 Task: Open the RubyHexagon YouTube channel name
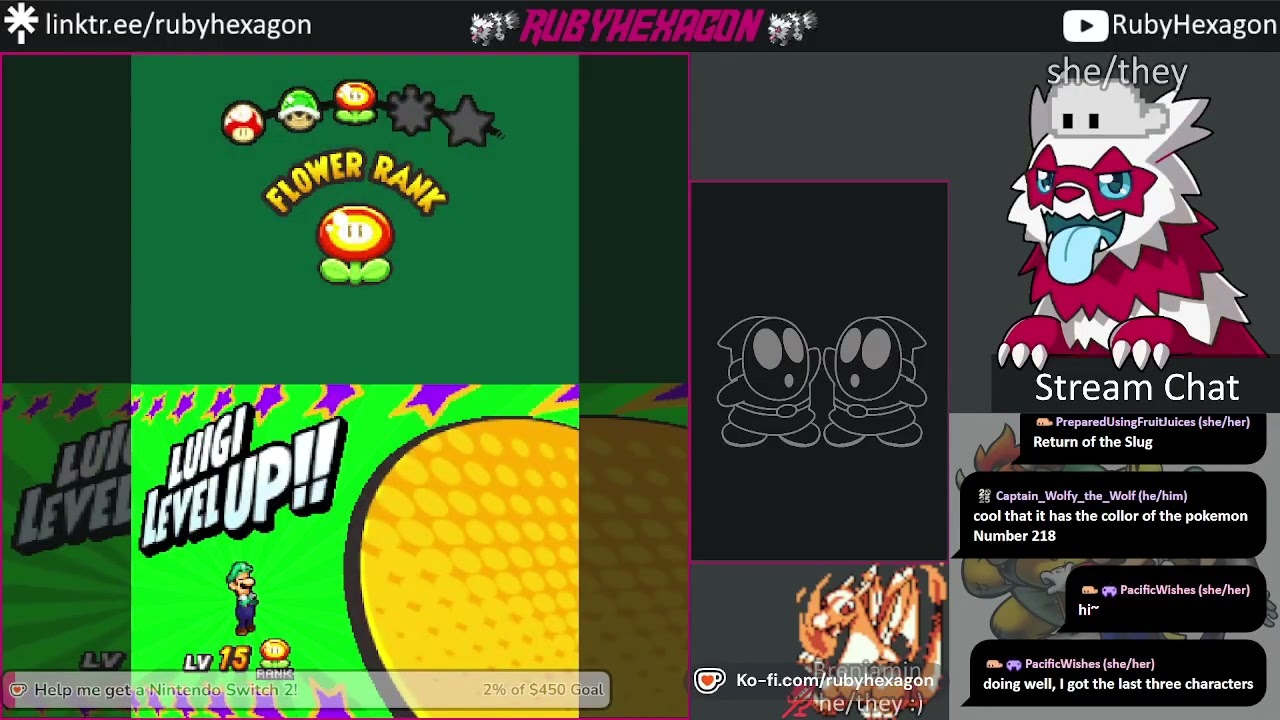pos(1193,25)
